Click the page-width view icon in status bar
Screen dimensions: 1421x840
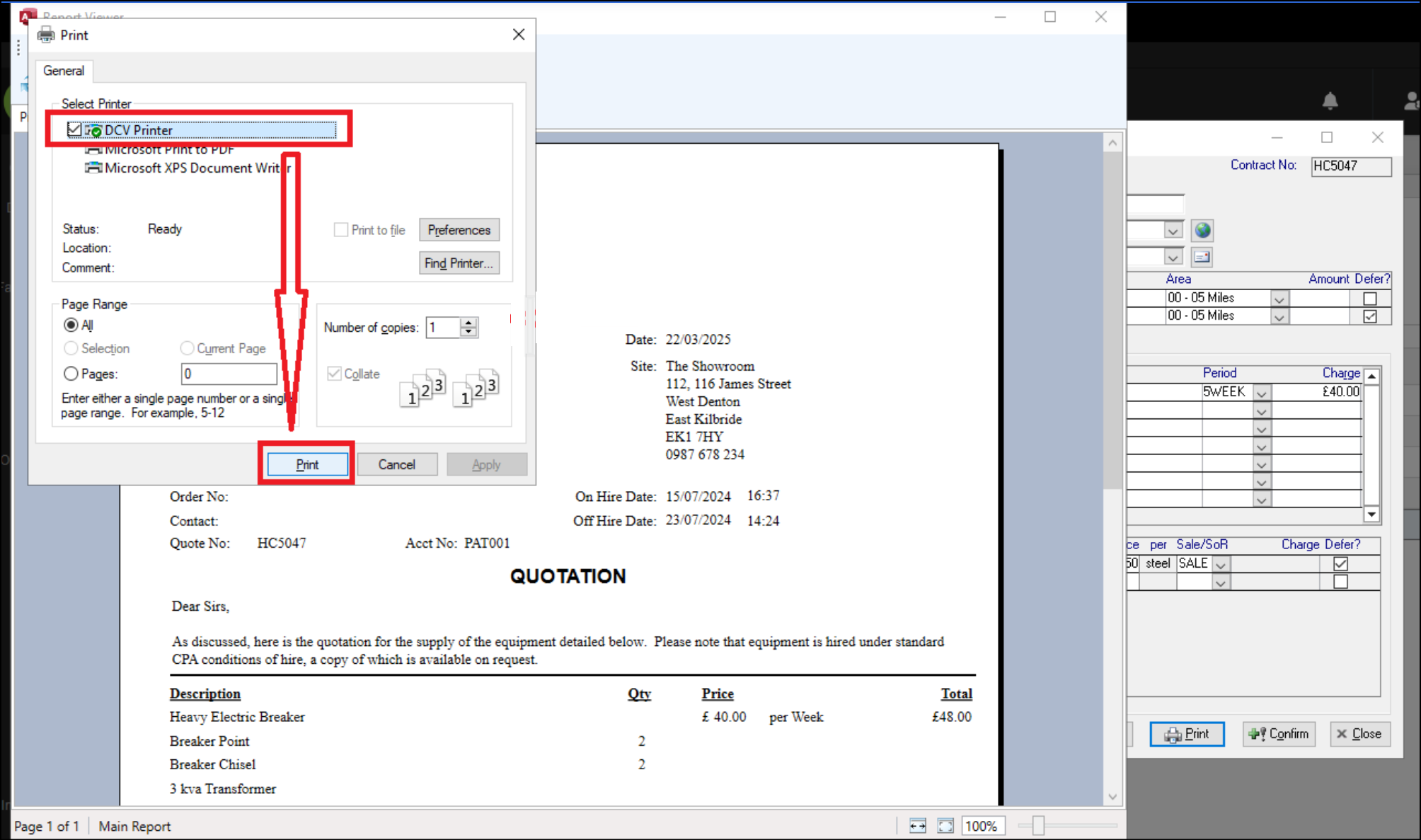[x=916, y=826]
